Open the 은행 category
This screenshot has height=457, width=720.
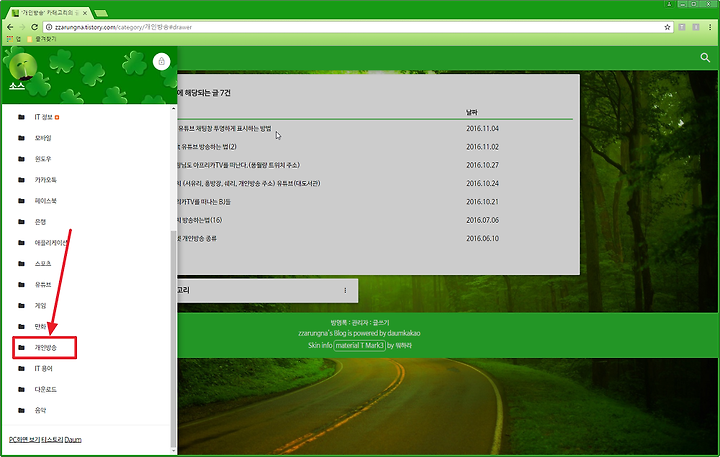40,222
